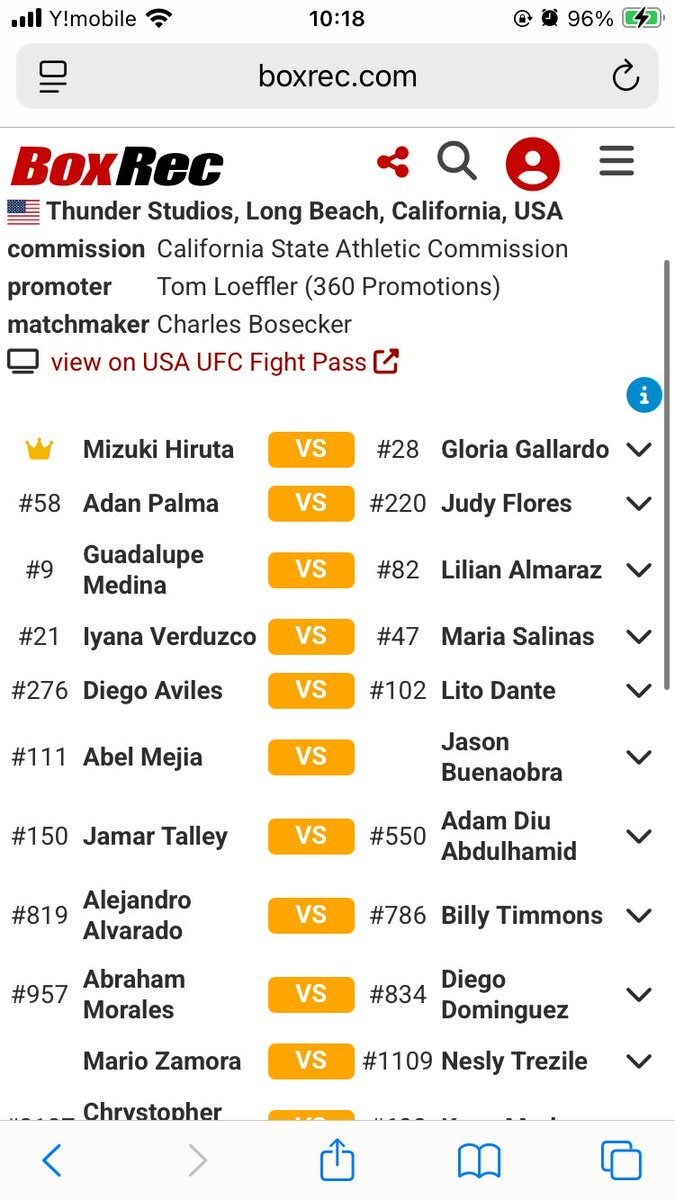
Task: Open Safari page format options
Action: [53, 76]
